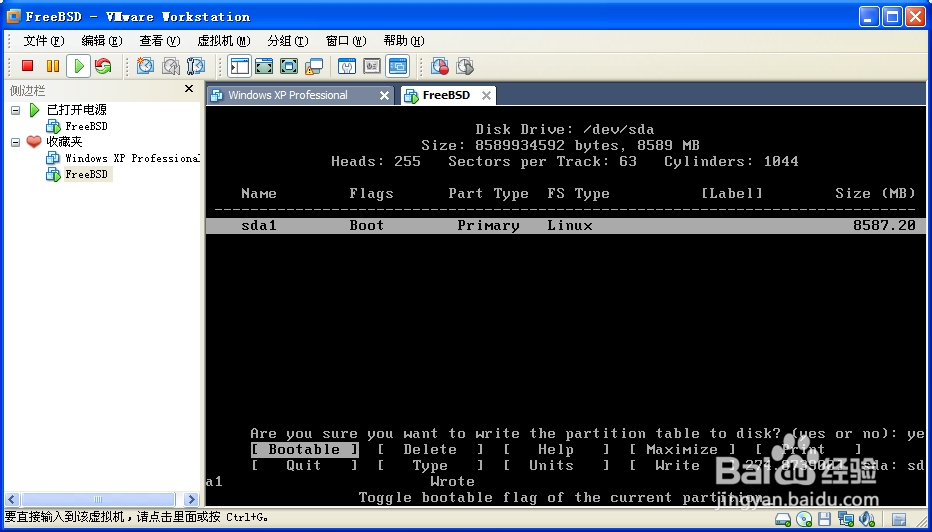The height and width of the screenshot is (532, 932).
Task: Select the 收藏夹 tree node
Action: pyautogui.click(x=64, y=142)
